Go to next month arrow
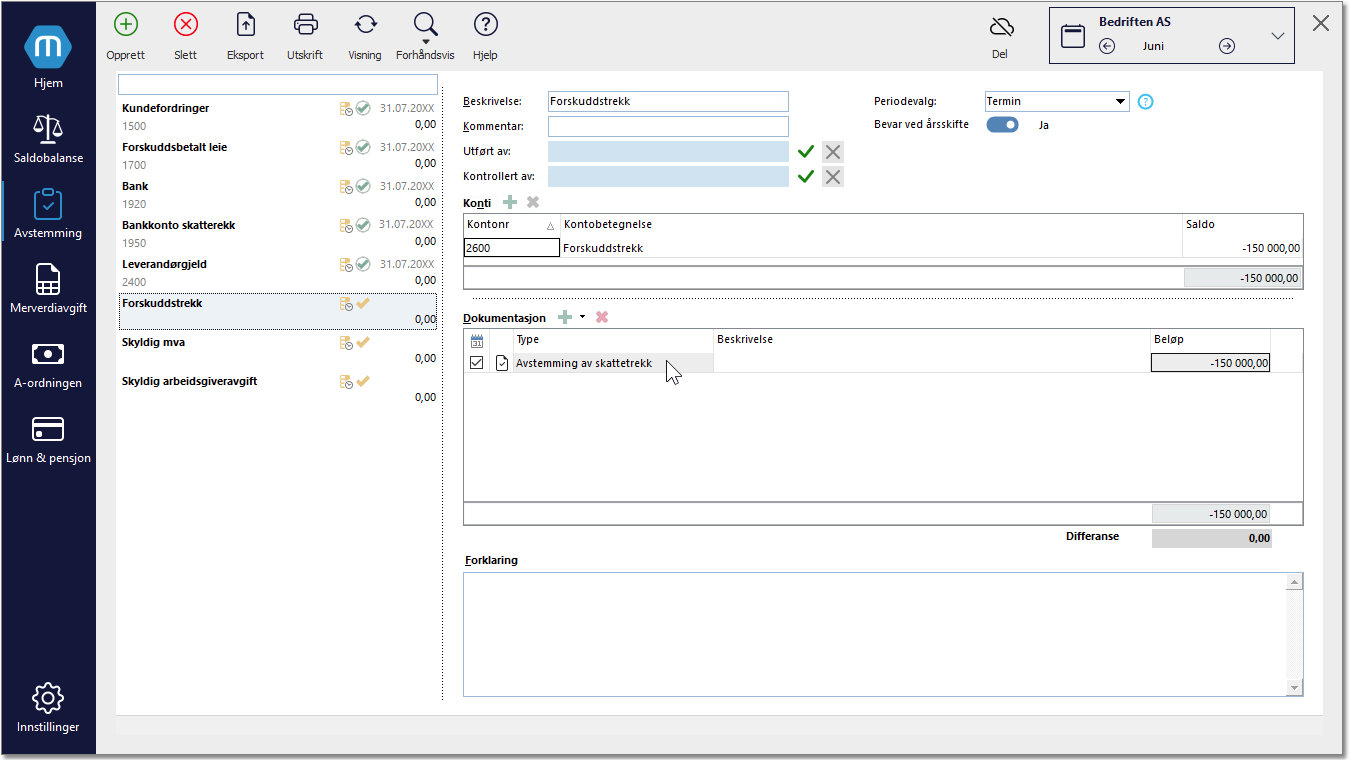Viewport: 1350px width, 762px height. point(1227,46)
